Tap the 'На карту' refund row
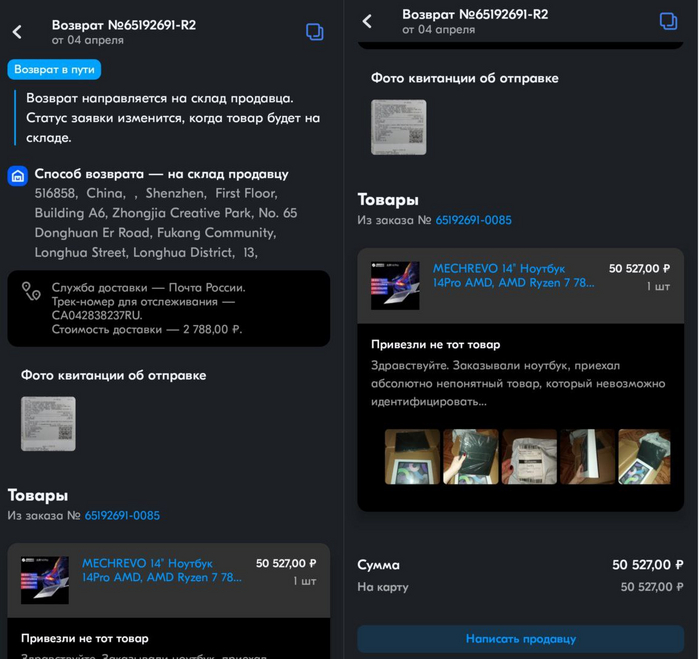 (521, 587)
